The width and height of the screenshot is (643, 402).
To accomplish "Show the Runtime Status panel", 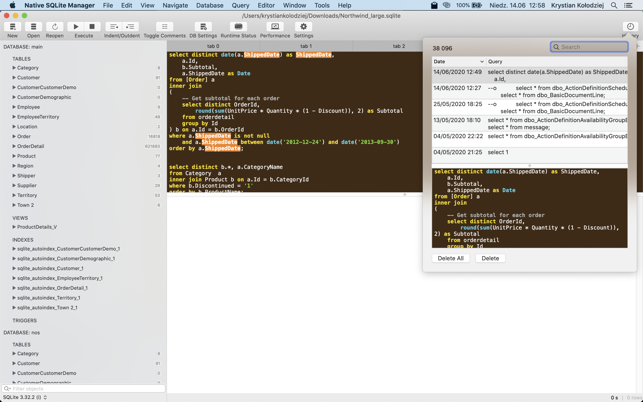I will pyautogui.click(x=238, y=28).
